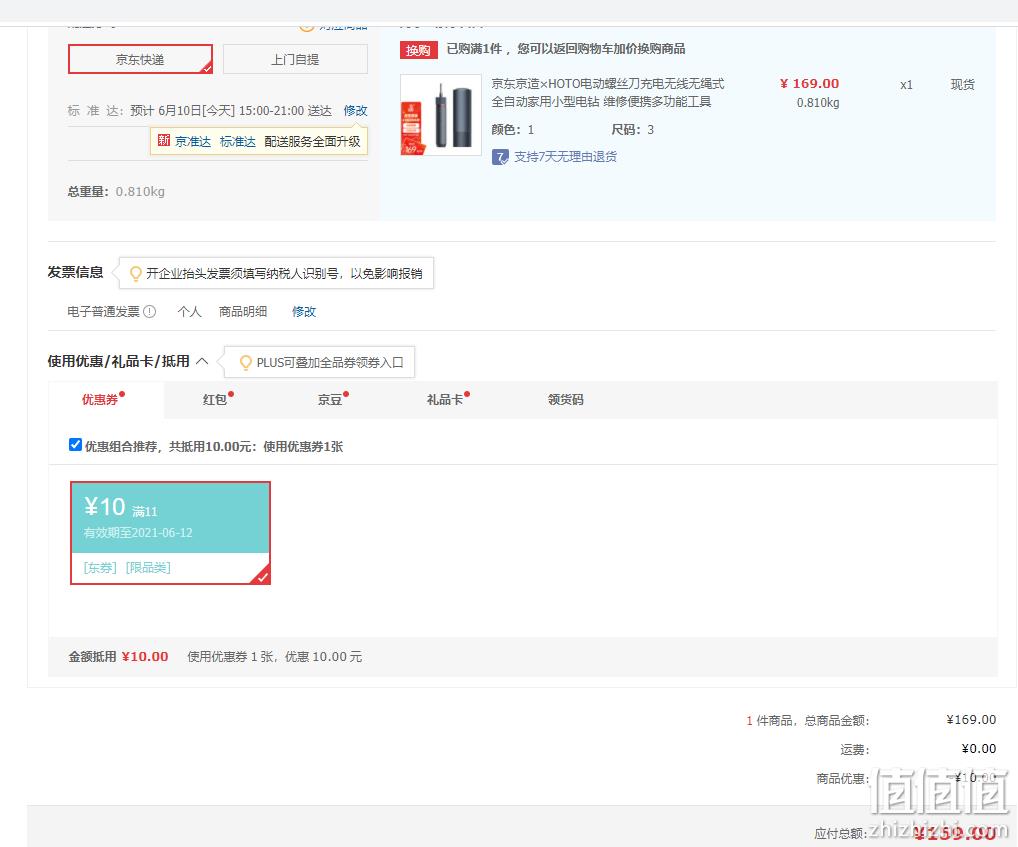Click 商品明细 invoice content text
The width and height of the screenshot is (1018, 847).
pyautogui.click(x=243, y=312)
